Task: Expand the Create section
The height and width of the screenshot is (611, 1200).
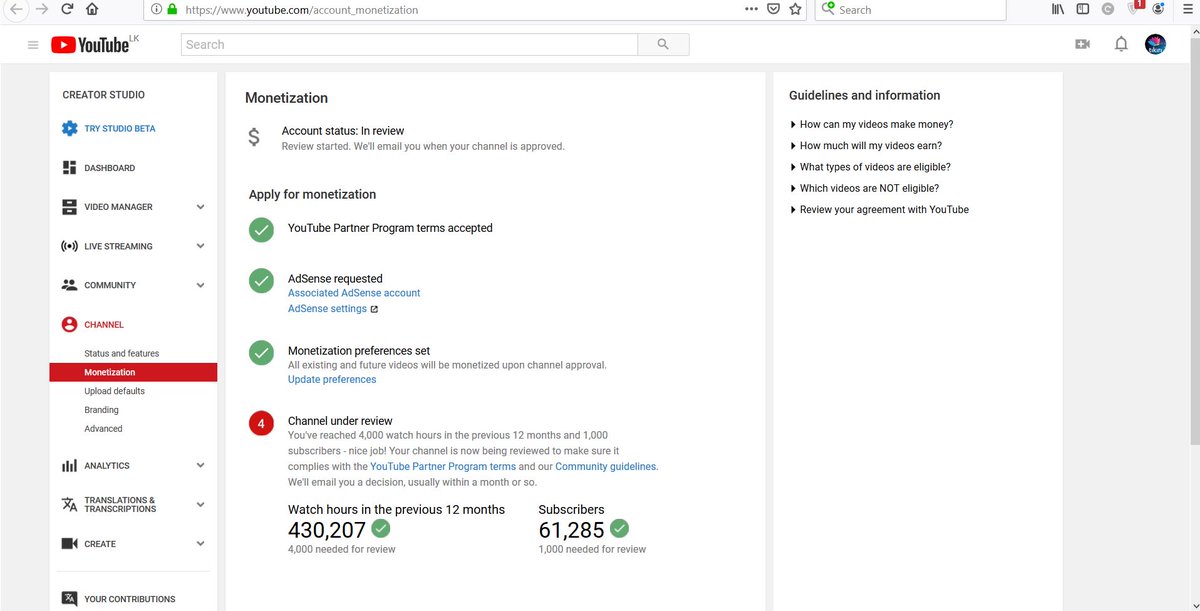Action: point(200,544)
